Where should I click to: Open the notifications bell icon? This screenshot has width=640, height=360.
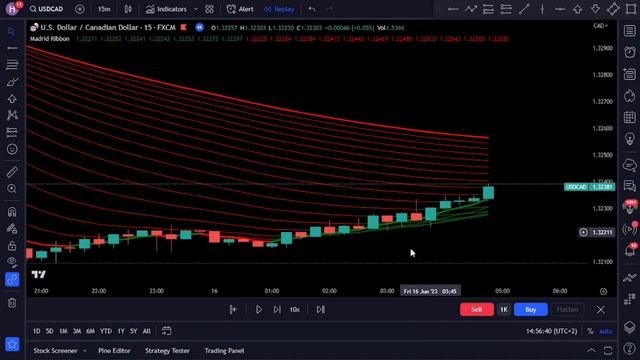tap(629, 250)
